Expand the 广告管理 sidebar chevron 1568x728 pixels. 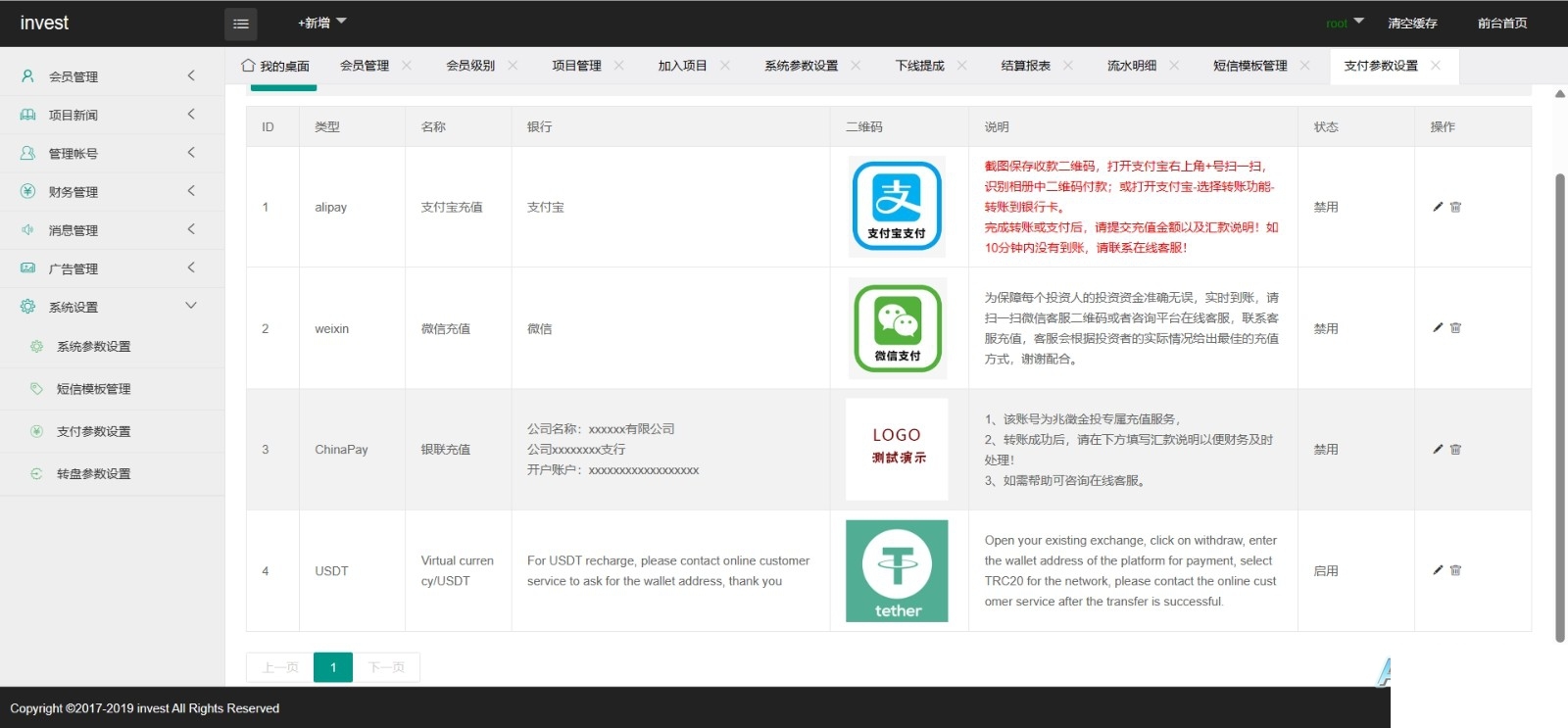pyautogui.click(x=191, y=267)
